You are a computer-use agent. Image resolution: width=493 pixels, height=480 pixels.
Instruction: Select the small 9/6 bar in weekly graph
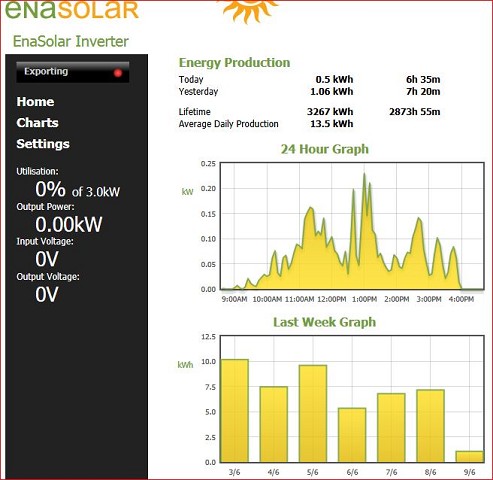pos(469,457)
